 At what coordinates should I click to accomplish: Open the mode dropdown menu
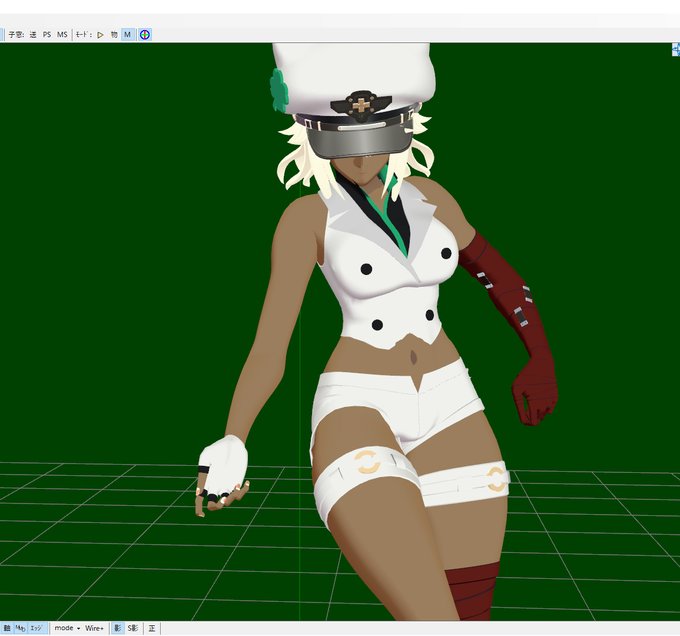point(67,628)
